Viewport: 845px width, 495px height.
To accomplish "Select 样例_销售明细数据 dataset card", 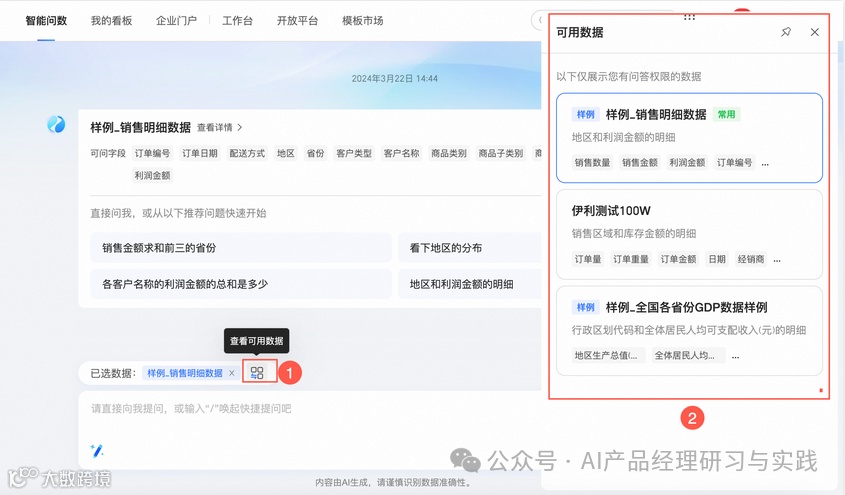I will pos(689,138).
